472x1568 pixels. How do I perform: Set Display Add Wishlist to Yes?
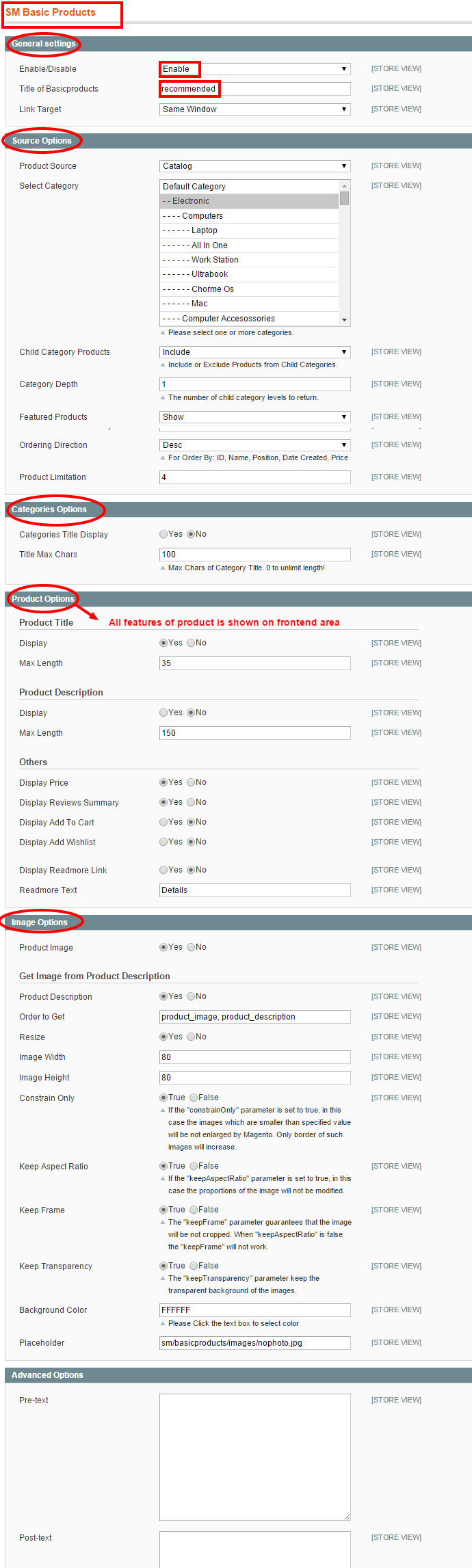coord(163,842)
